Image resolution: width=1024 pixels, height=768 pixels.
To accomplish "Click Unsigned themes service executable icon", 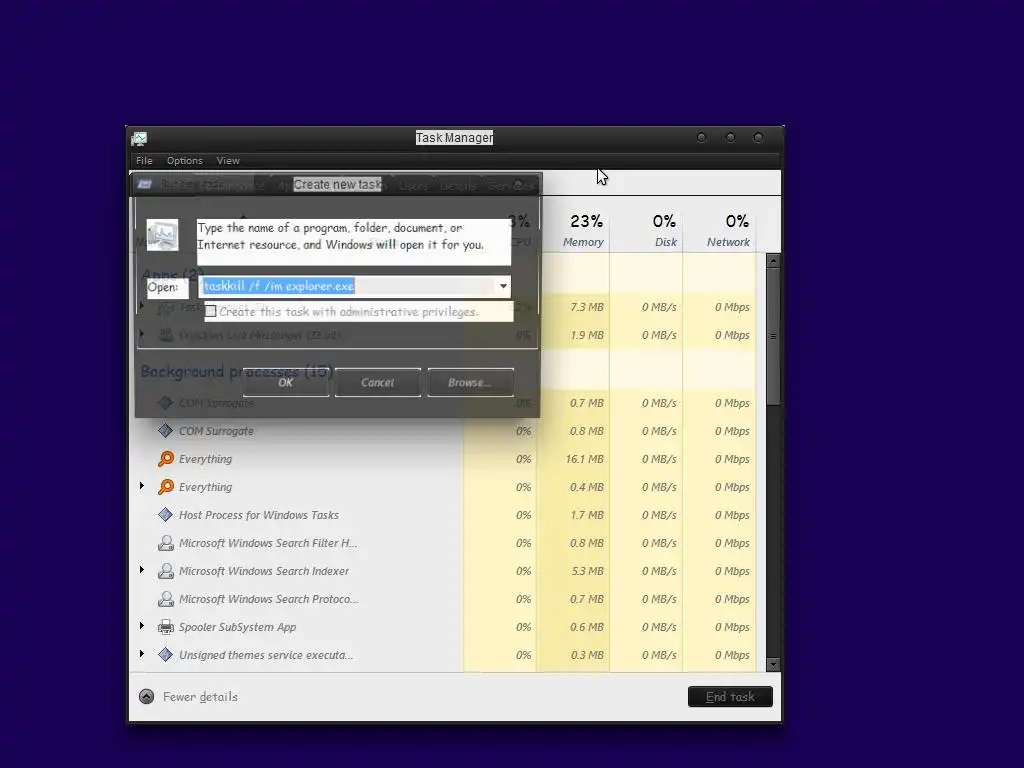I will (x=165, y=654).
